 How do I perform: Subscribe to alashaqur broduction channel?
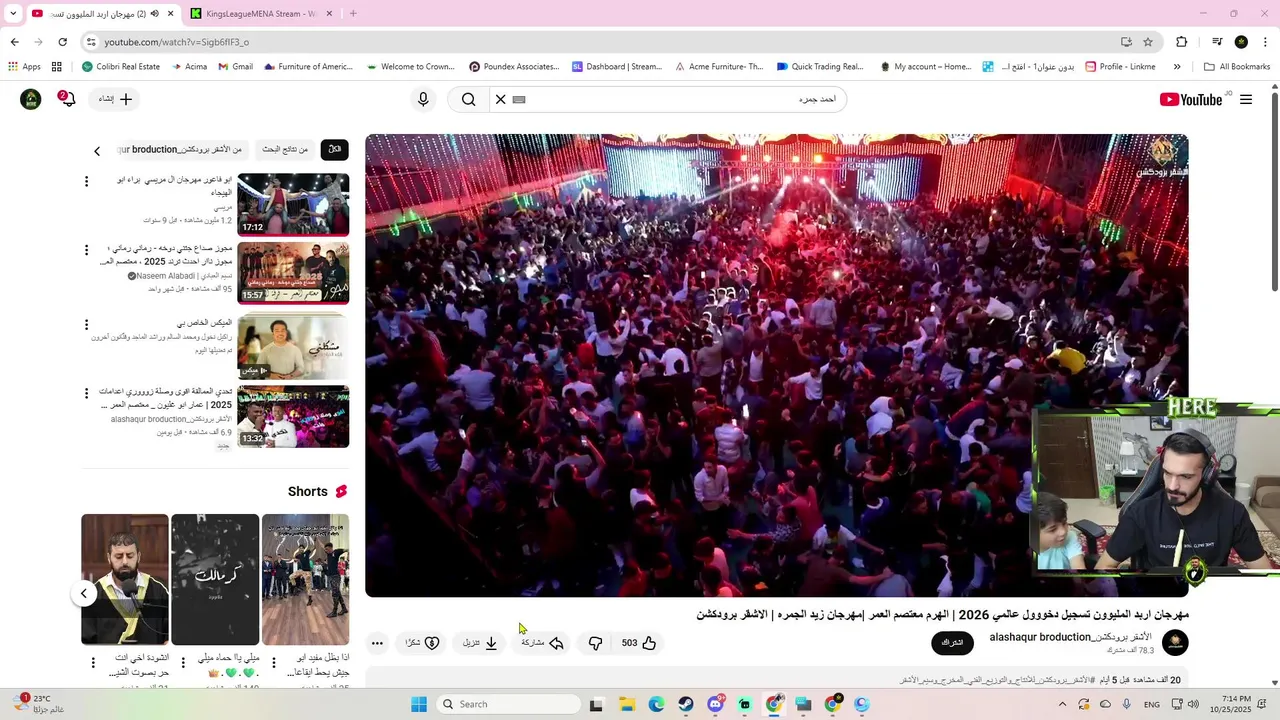(952, 643)
